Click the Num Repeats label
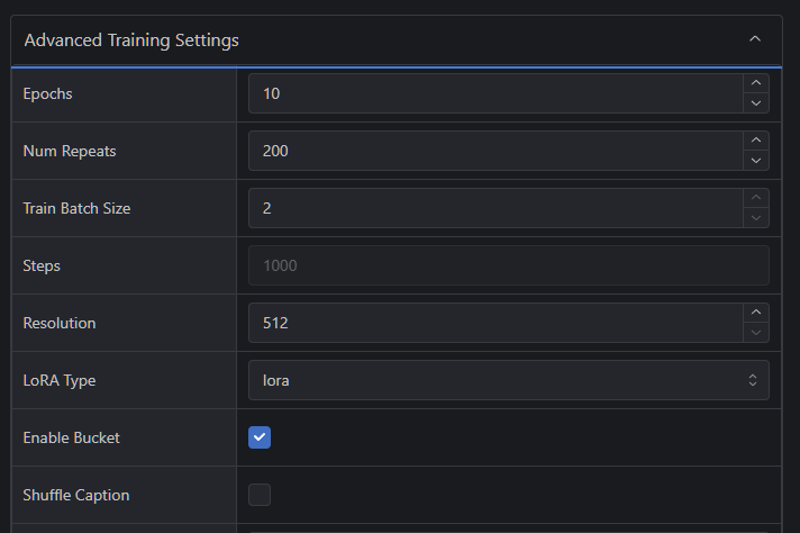800x533 pixels. [x=69, y=151]
